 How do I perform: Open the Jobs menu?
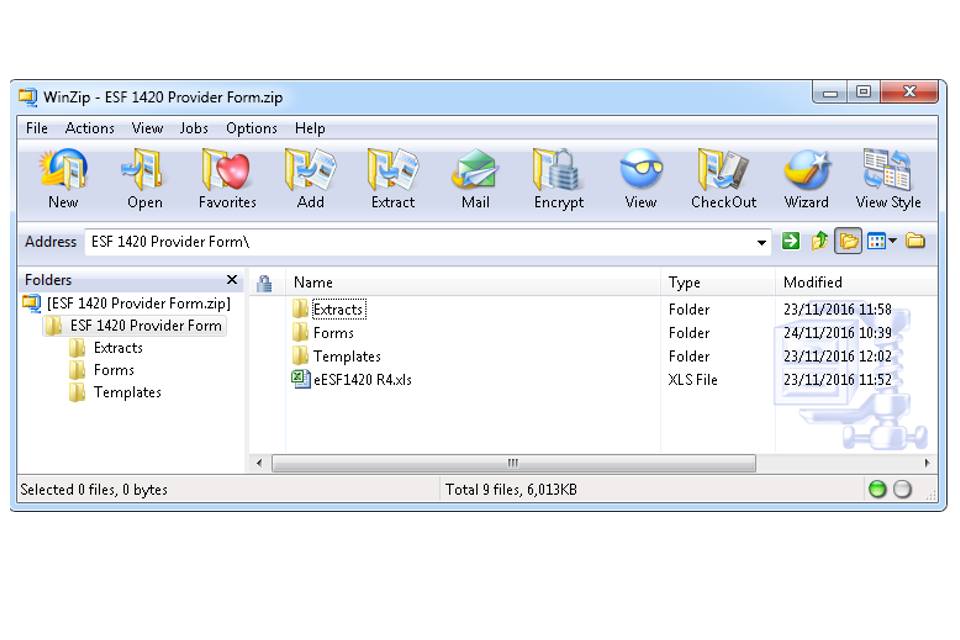tap(194, 128)
